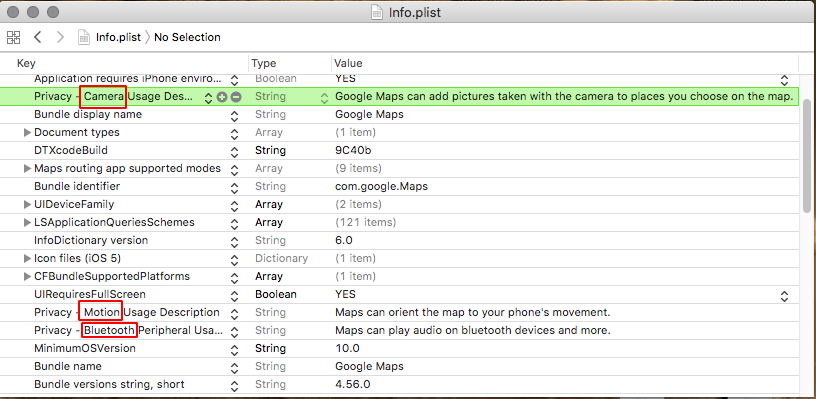Remove the Camera Usage row with the minus button
Viewport: 816px width, 399px height.
point(236,97)
